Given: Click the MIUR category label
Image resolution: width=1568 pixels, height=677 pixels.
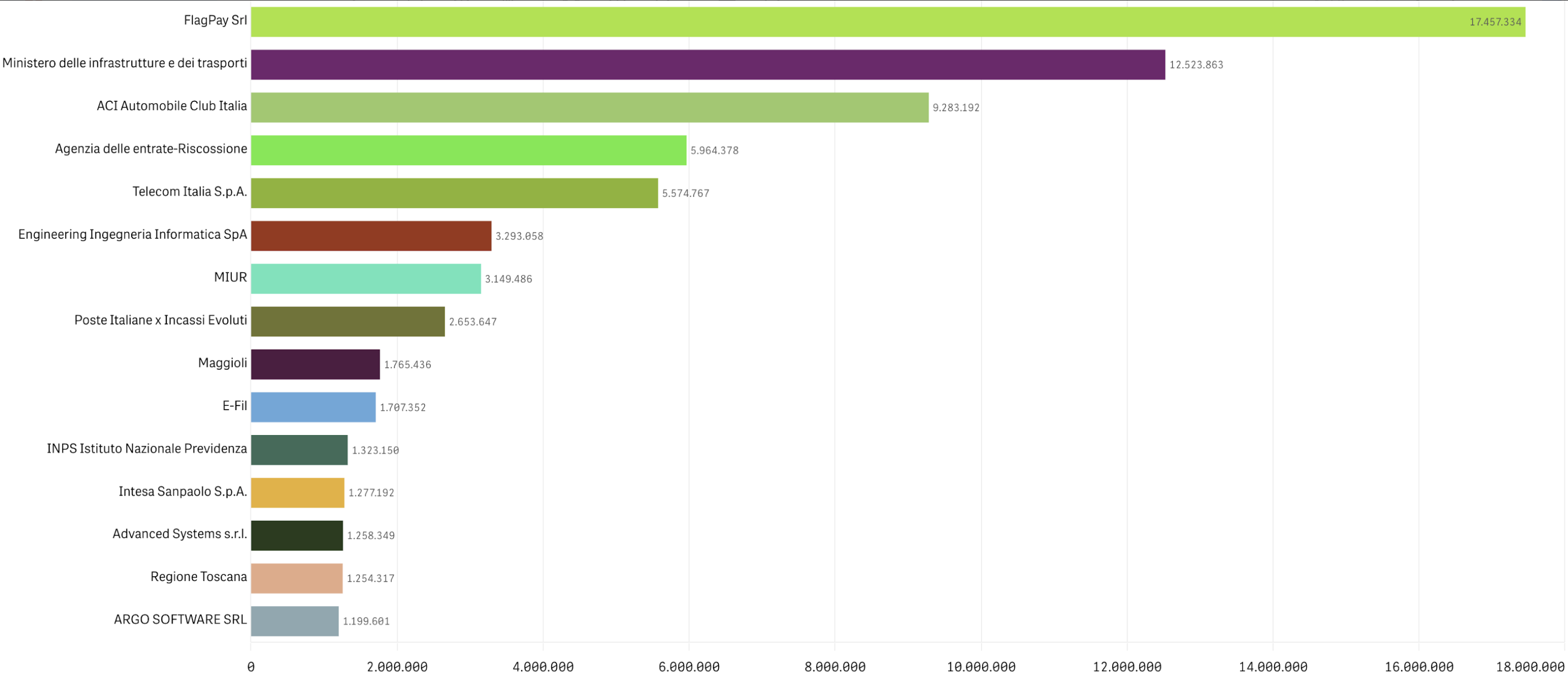Looking at the screenshot, I should 230,277.
